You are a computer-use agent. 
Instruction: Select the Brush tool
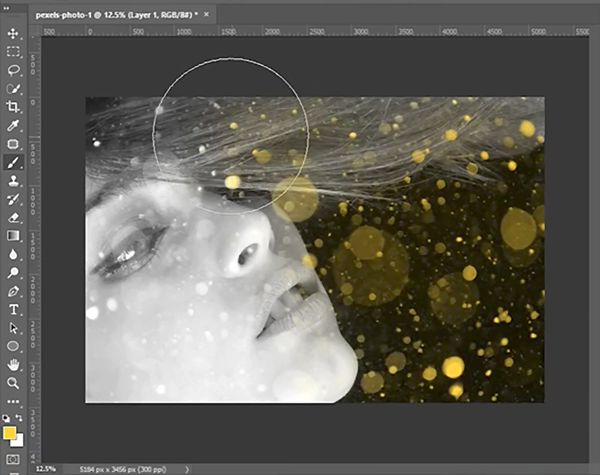13,162
